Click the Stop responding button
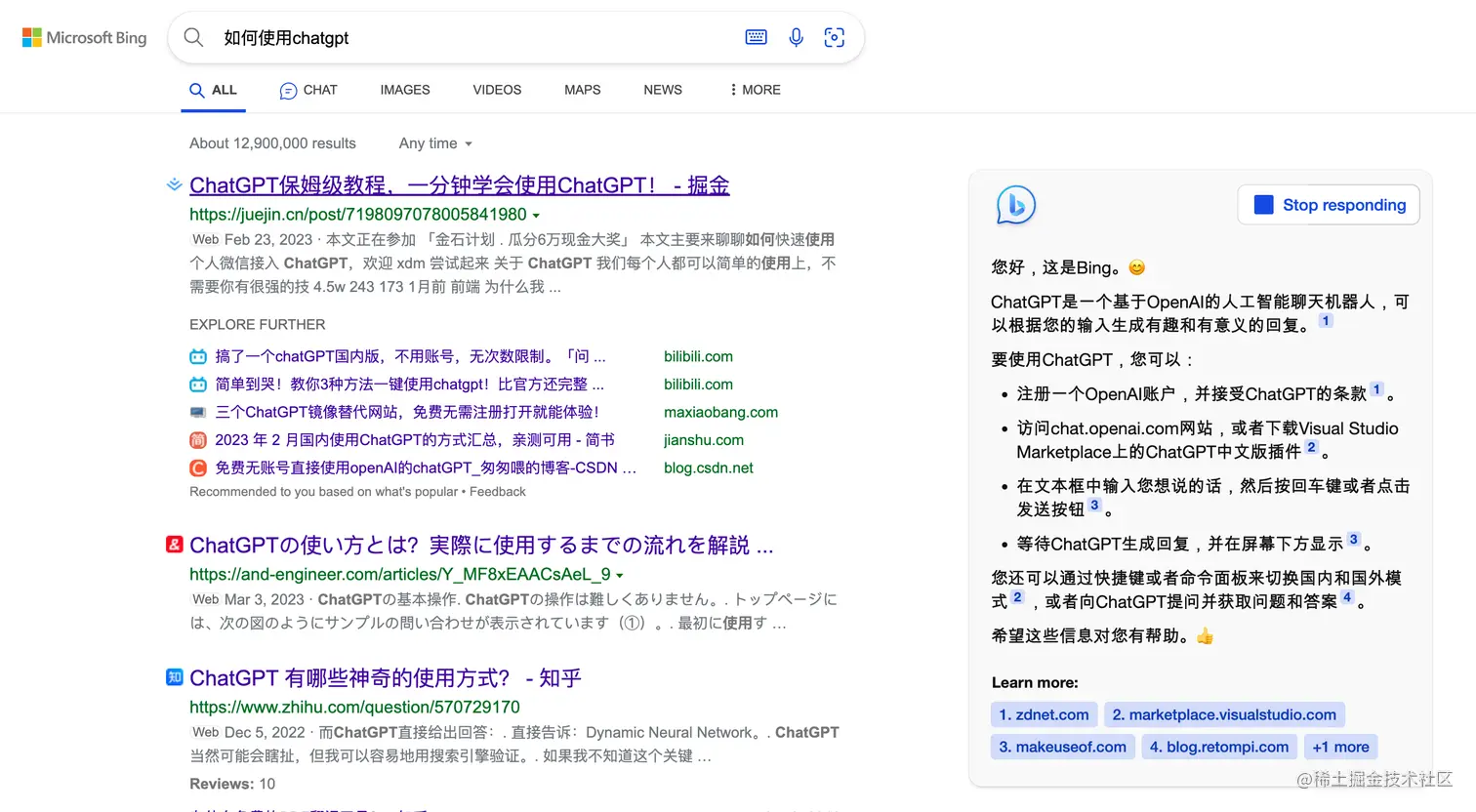 click(x=1329, y=205)
